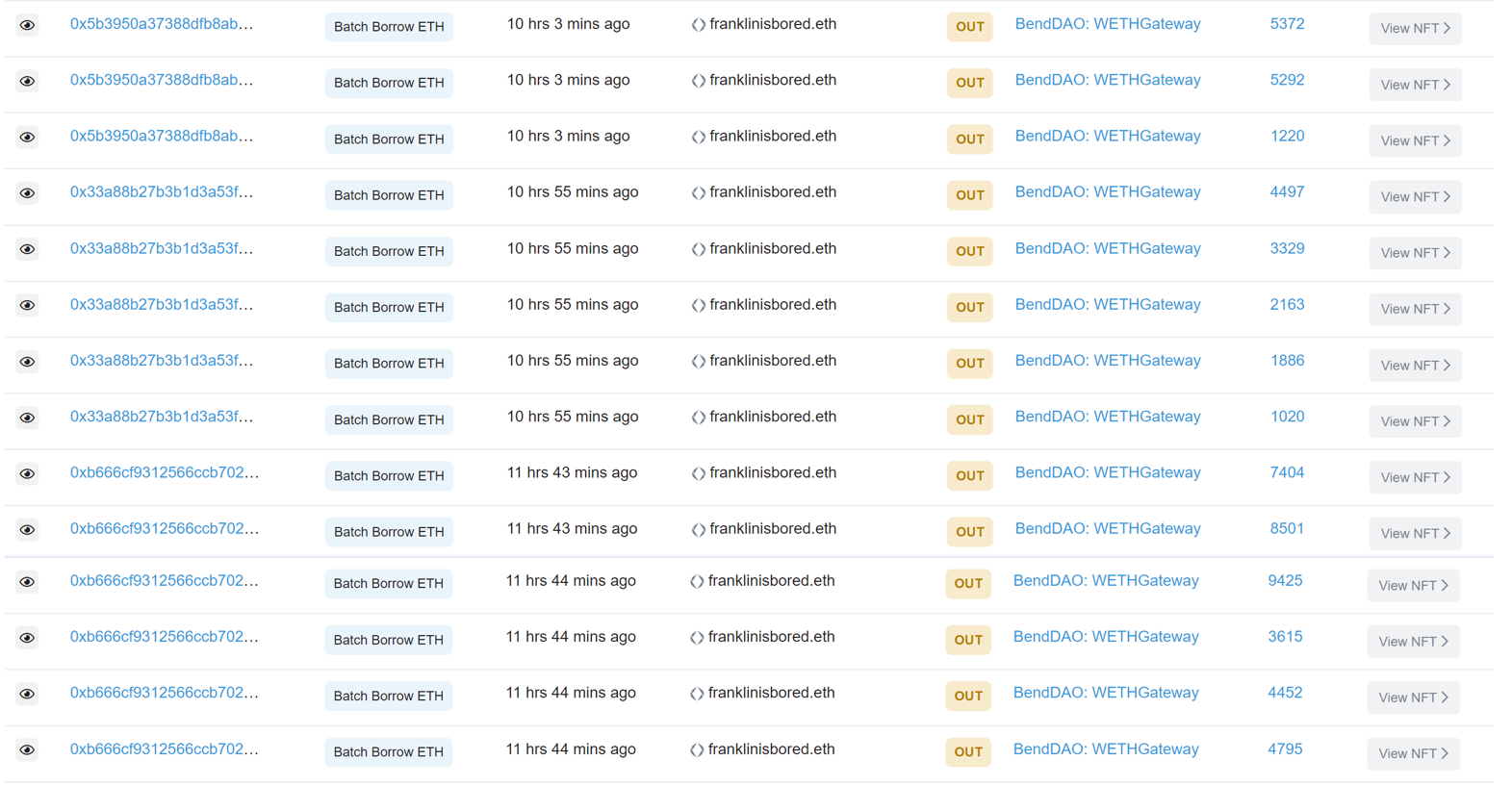Open BendDAO: WETHGateway in token 4795 row
Image resolution: width=1512 pixels, height=786 pixels.
[1106, 749]
